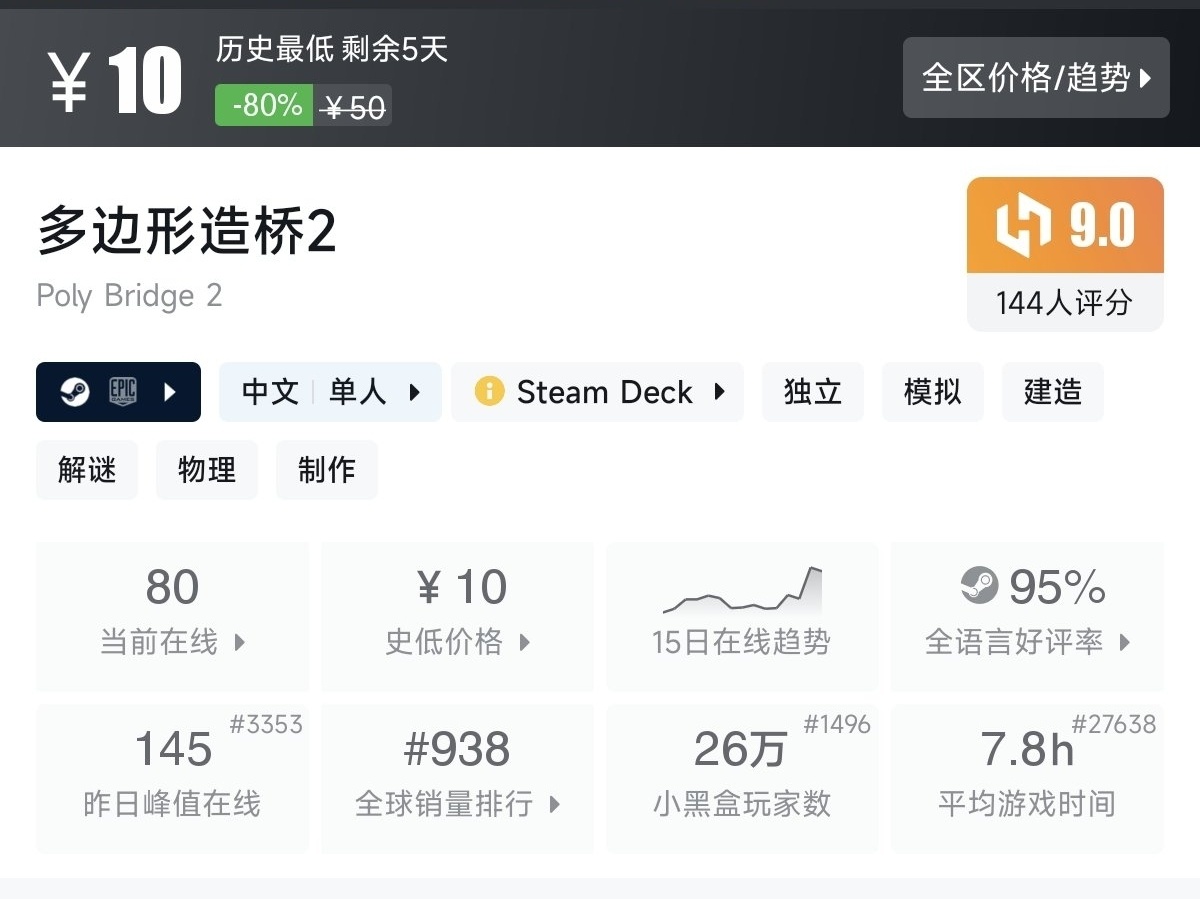Open the 144人评分 rating count
The image size is (1200, 899).
pyautogui.click(x=1064, y=302)
